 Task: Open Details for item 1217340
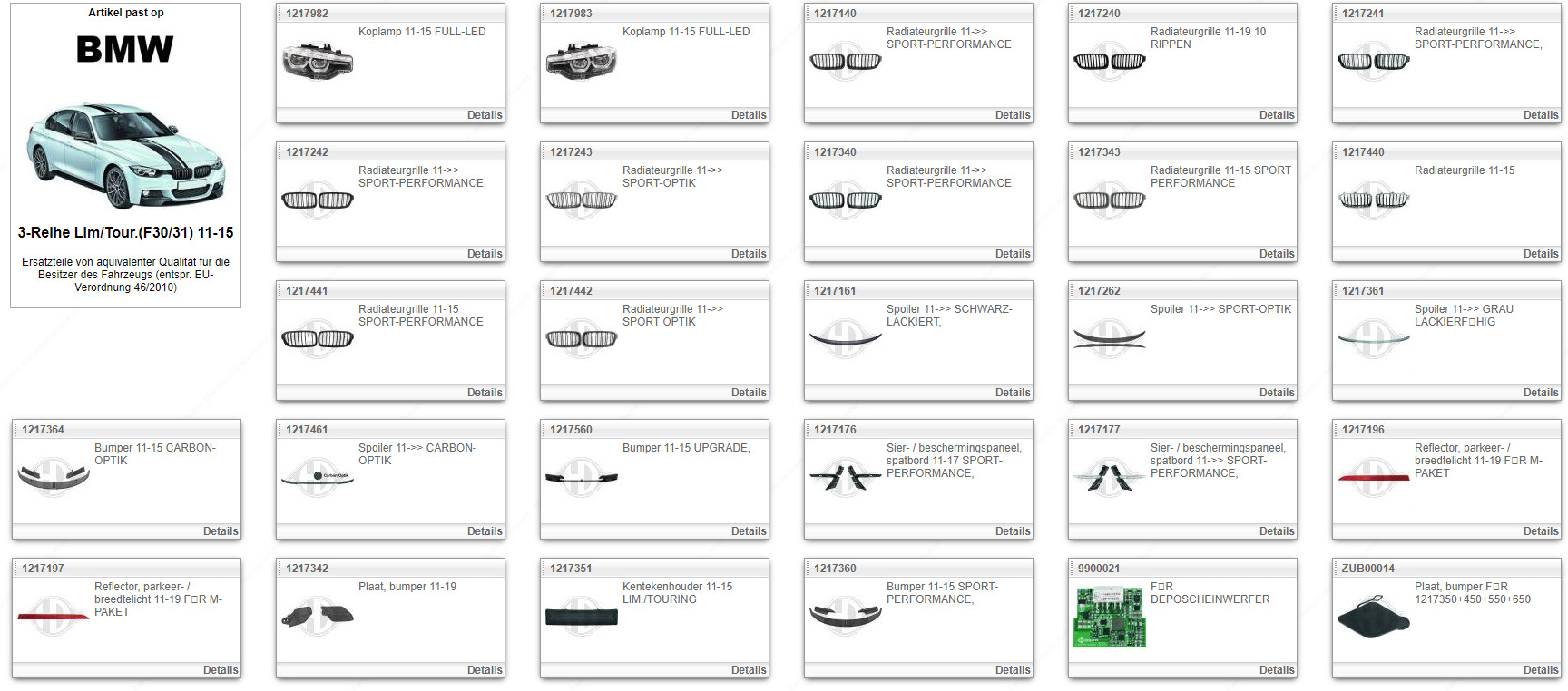point(1013,254)
